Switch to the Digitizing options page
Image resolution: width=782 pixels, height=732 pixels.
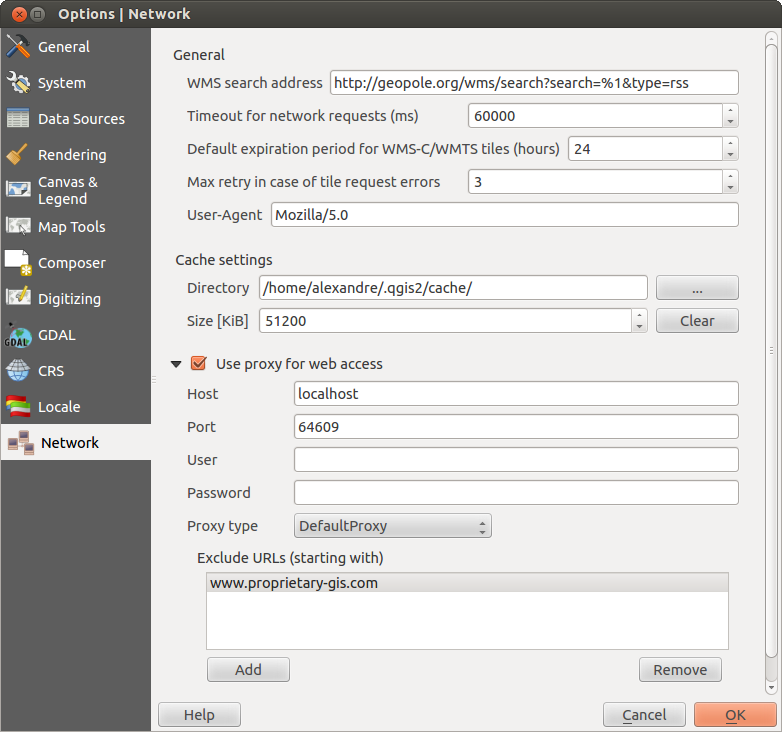pos(69,299)
